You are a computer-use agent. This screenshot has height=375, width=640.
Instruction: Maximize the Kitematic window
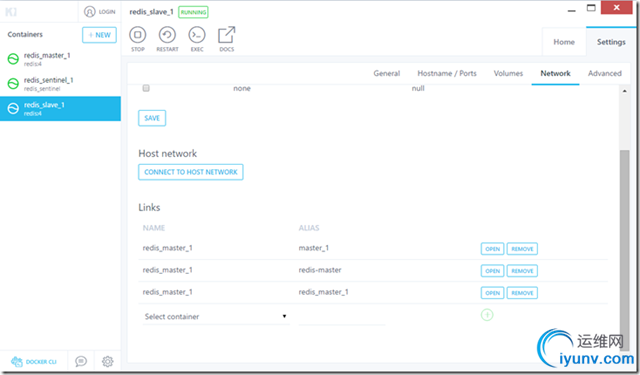tap(591, 8)
